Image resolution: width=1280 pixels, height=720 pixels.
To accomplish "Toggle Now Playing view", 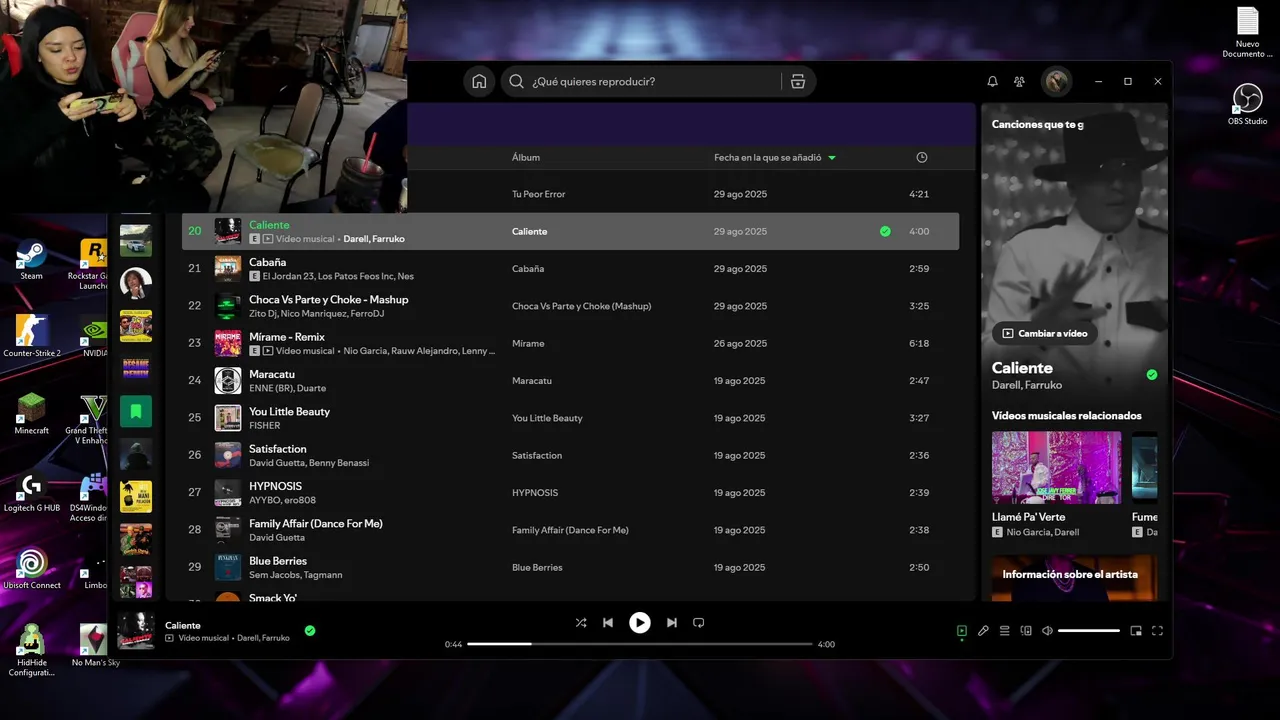I will pyautogui.click(x=961, y=631).
